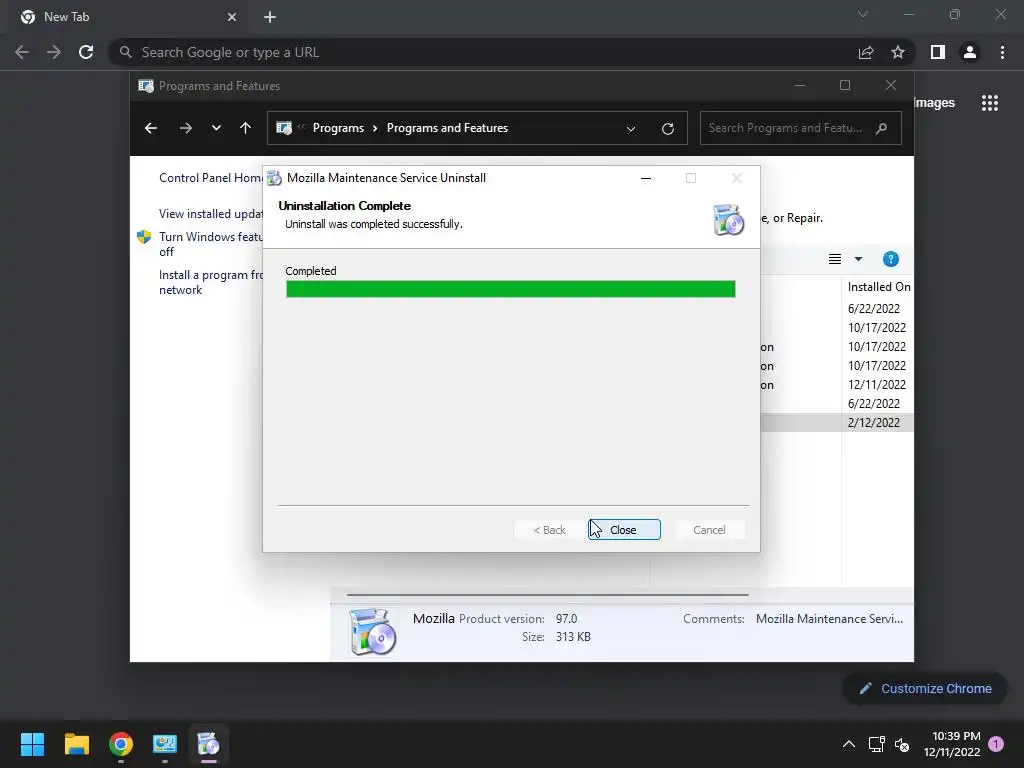Viewport: 1024px width, 768px height.
Task: Click Size 313 KB in details pane
Action: point(573,637)
